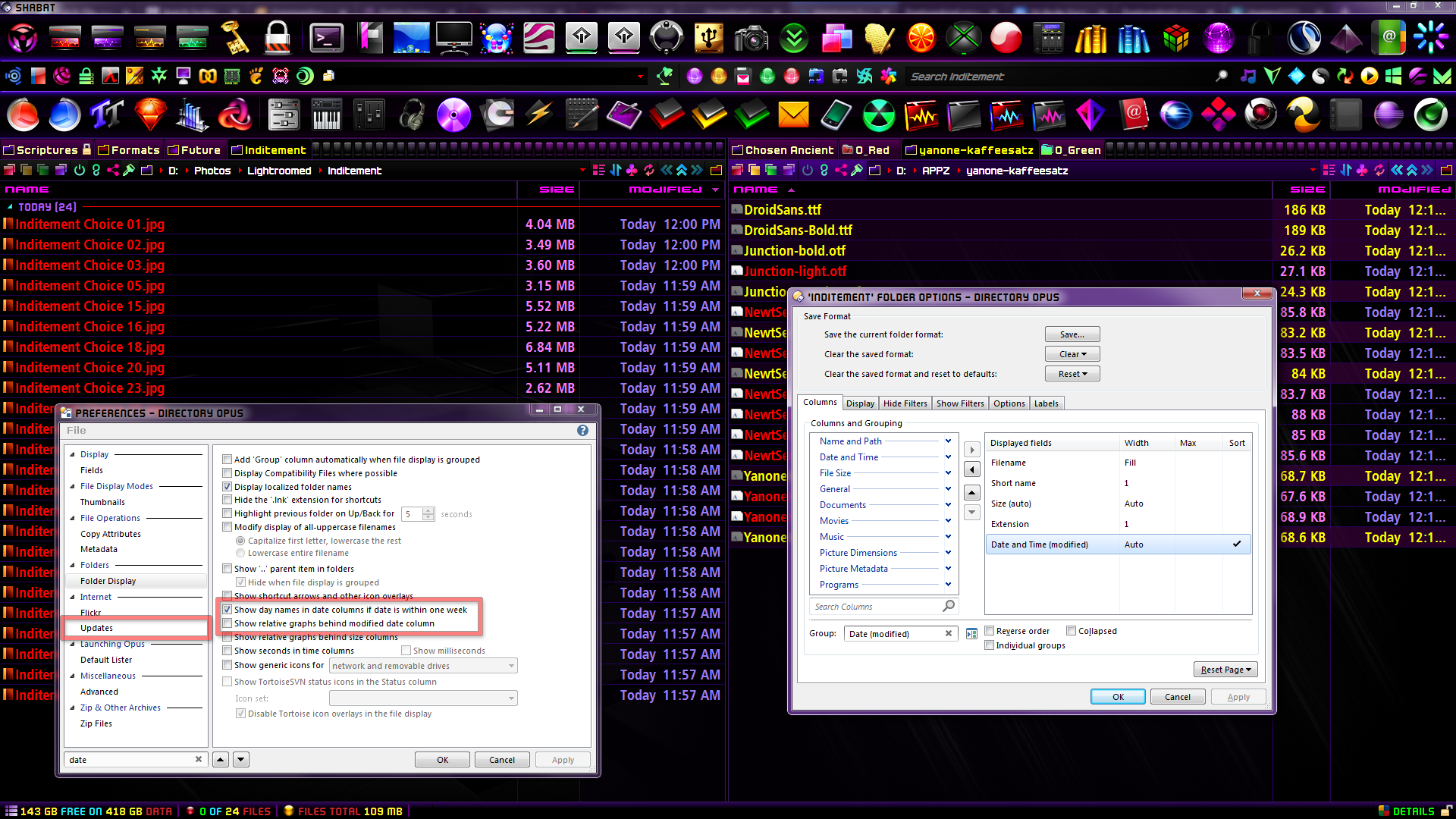This screenshot has width=1456, height=819.
Task: Expand the 'Date and Time' column category
Action: tap(948, 457)
